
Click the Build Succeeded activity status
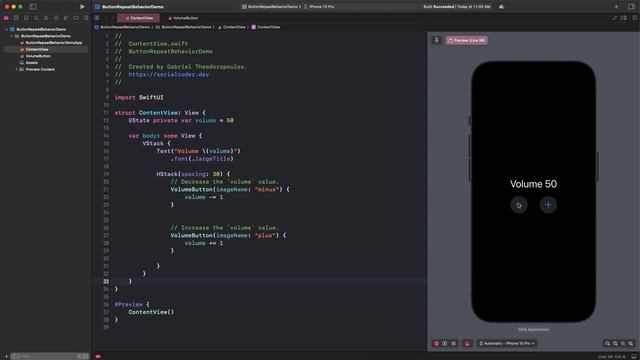click(x=456, y=7)
